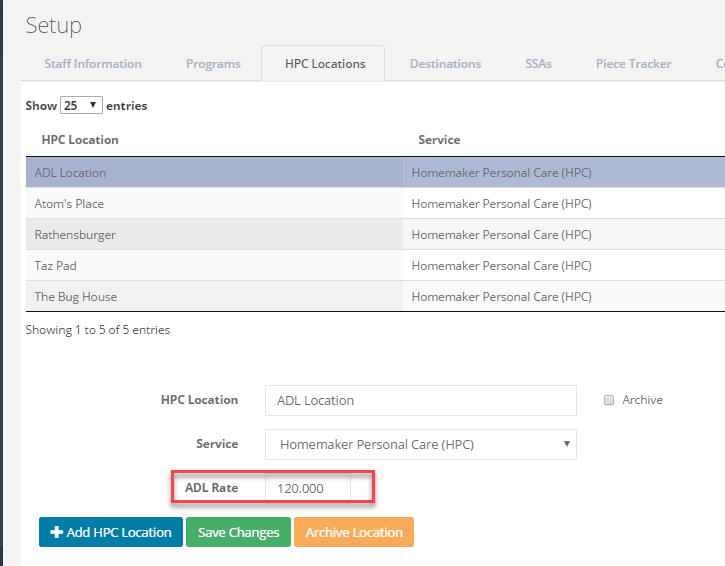
Task: Go to the Destinations tab
Action: point(445,64)
